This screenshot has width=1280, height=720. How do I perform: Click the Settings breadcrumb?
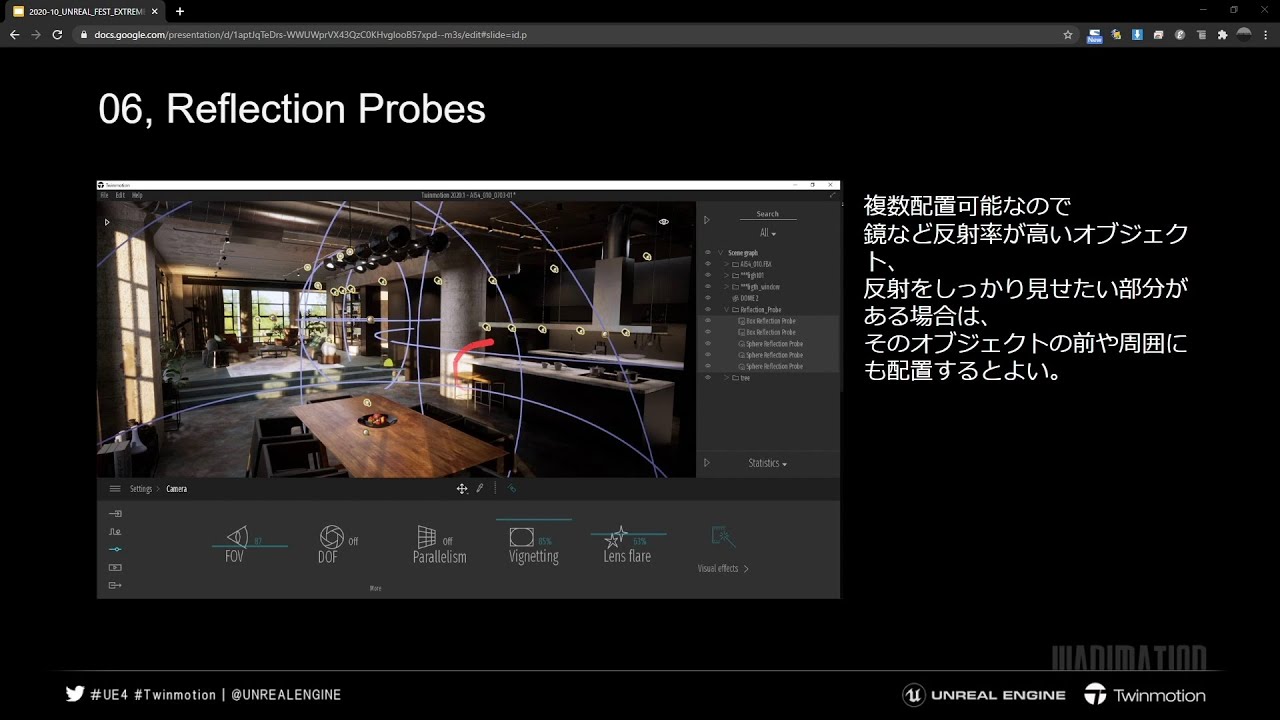click(x=141, y=489)
